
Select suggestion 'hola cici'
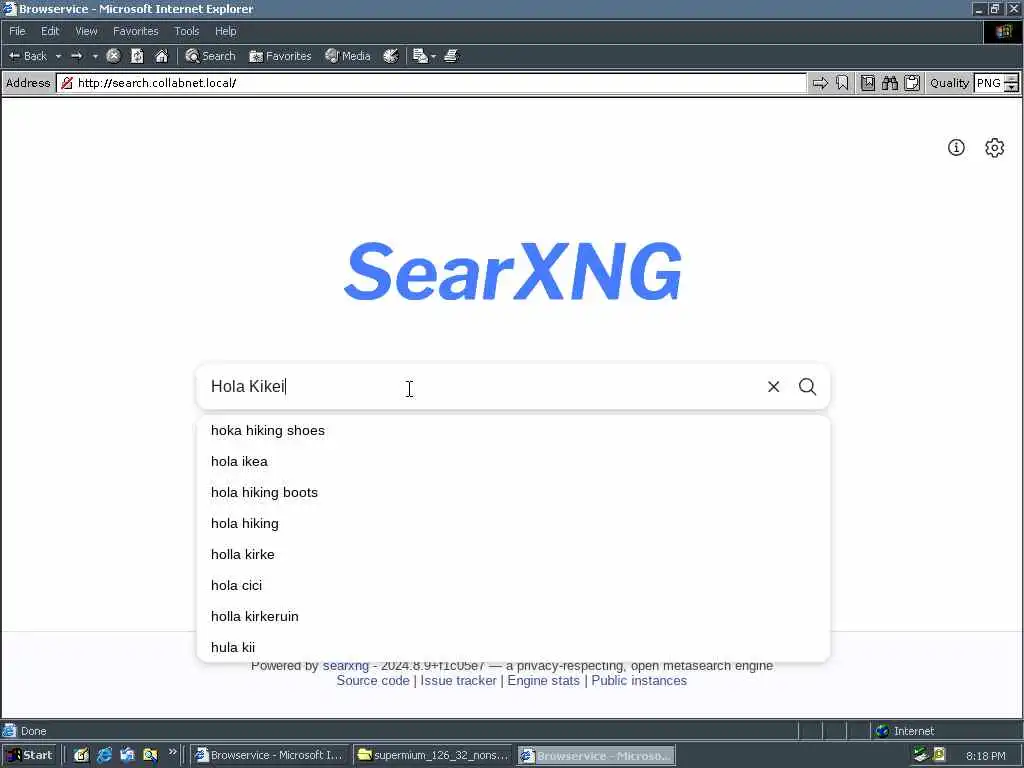tap(513, 585)
